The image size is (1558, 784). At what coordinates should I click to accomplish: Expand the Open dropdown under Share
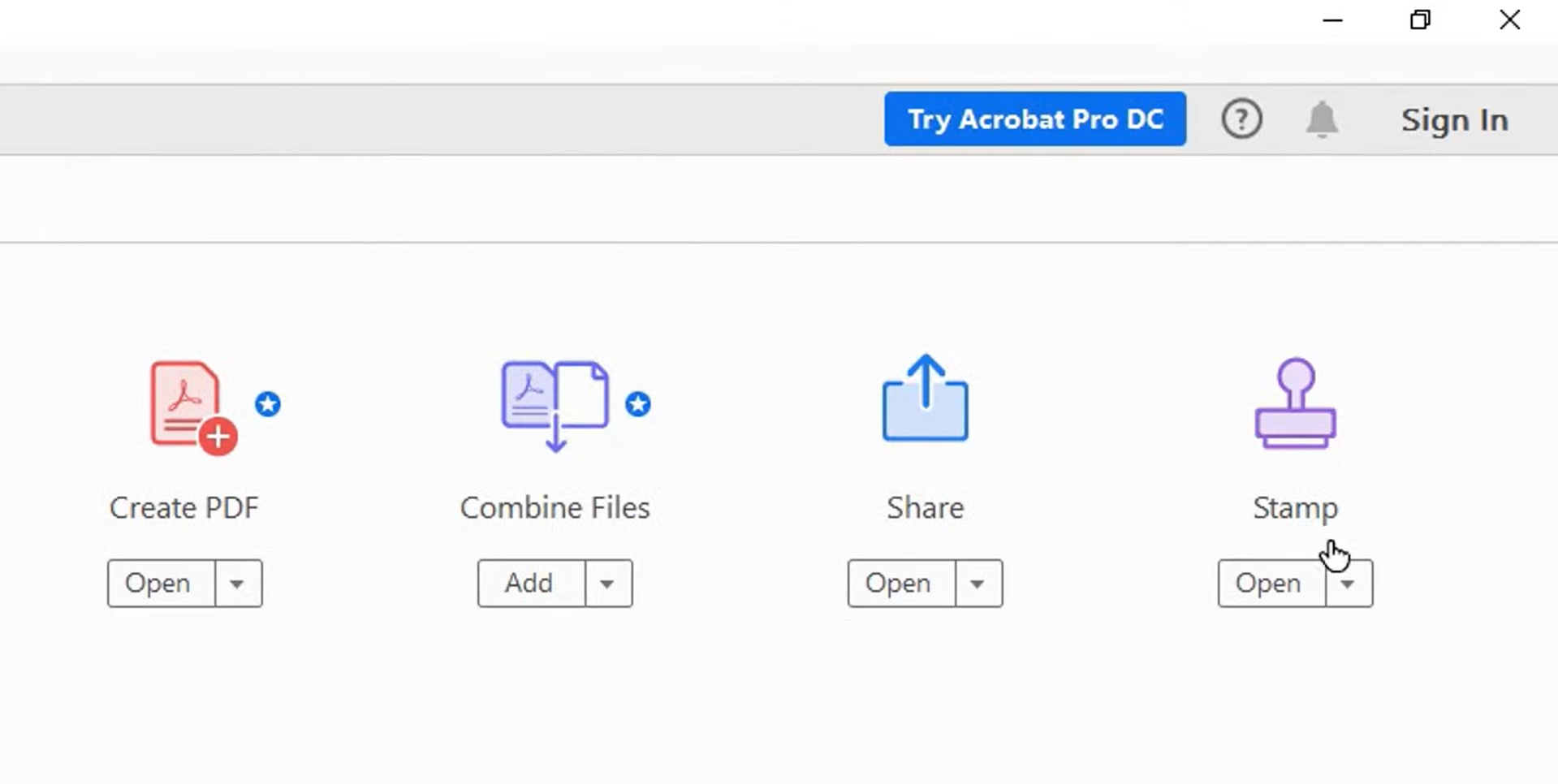[x=979, y=583]
